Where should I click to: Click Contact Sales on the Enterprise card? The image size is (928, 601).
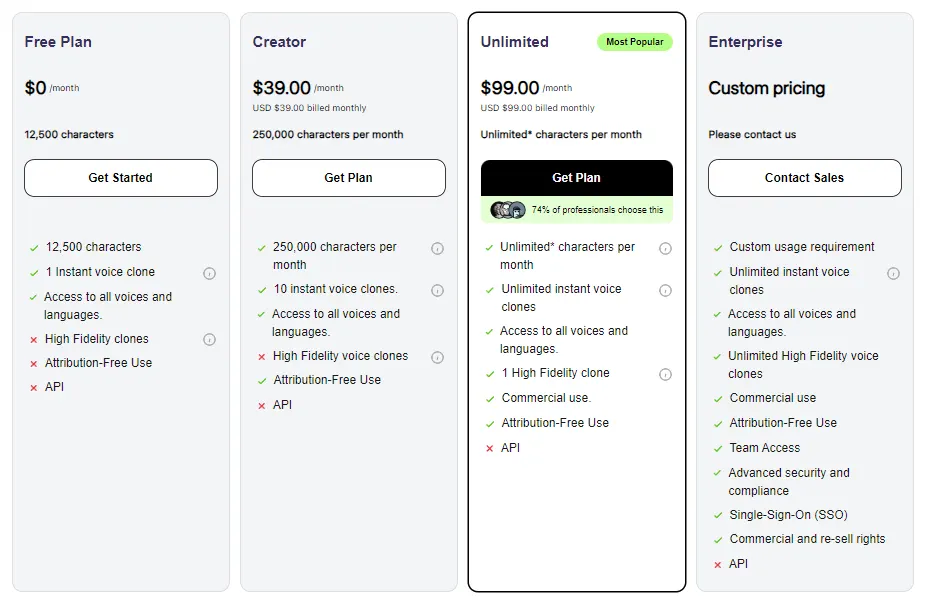coord(805,178)
